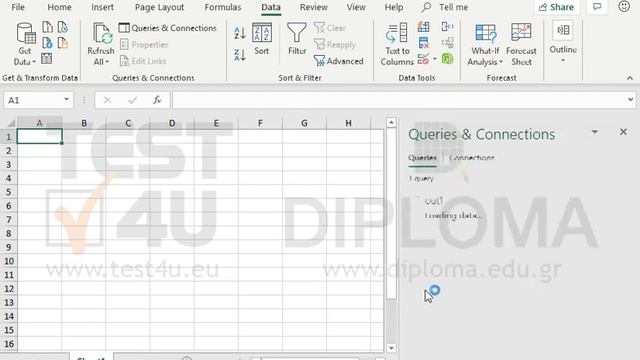
Task: Click the Insert Function fx icon
Action: pyautogui.click(x=157, y=100)
